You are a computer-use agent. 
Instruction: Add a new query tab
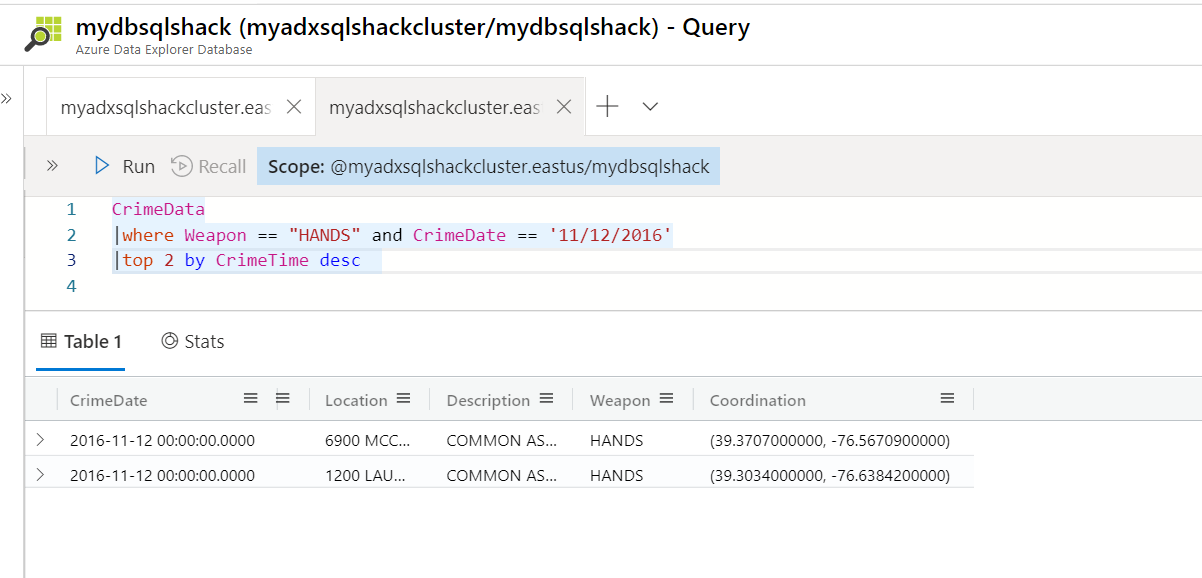[x=607, y=107]
